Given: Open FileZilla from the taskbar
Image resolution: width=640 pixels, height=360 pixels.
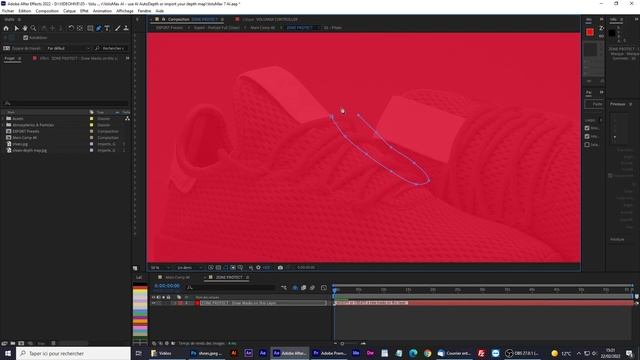Looking at the screenshot, I should pyautogui.click(x=481, y=353).
